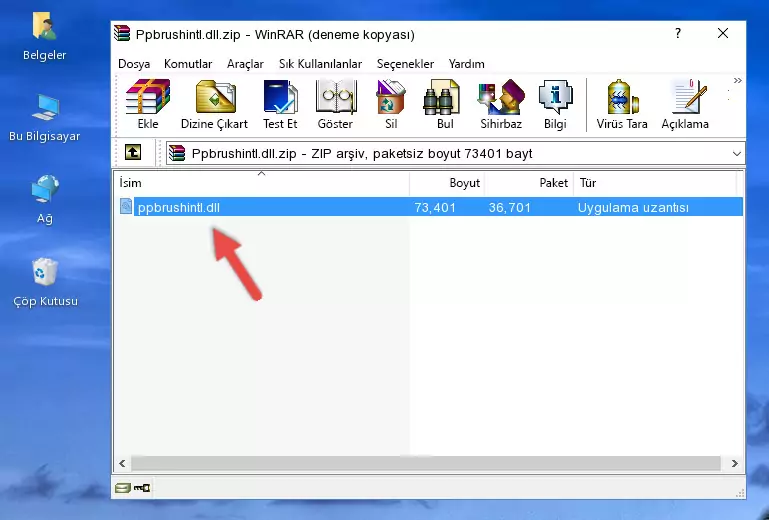The image size is (769, 520).
Task: Open the Sık Kullanılanlar menu
Action: pos(320,64)
